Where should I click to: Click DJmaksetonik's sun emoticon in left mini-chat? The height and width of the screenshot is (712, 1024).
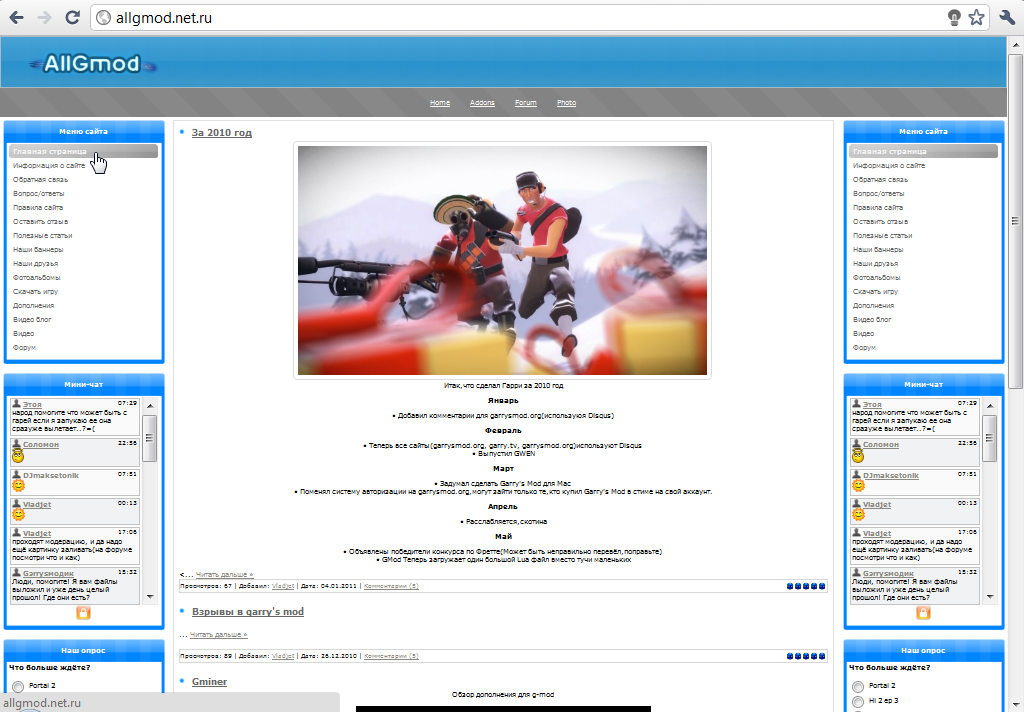(18, 485)
